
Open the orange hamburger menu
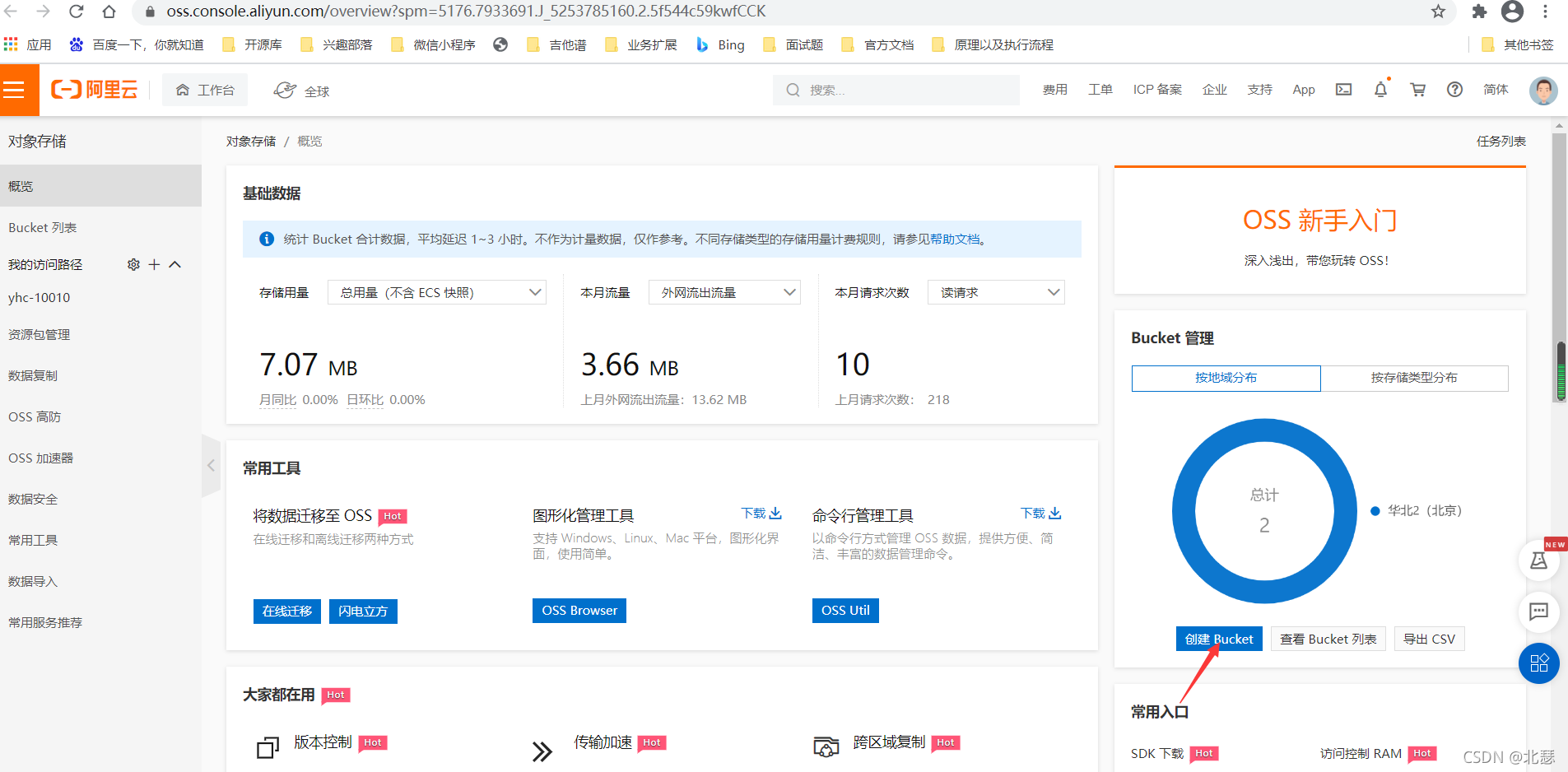click(19, 90)
